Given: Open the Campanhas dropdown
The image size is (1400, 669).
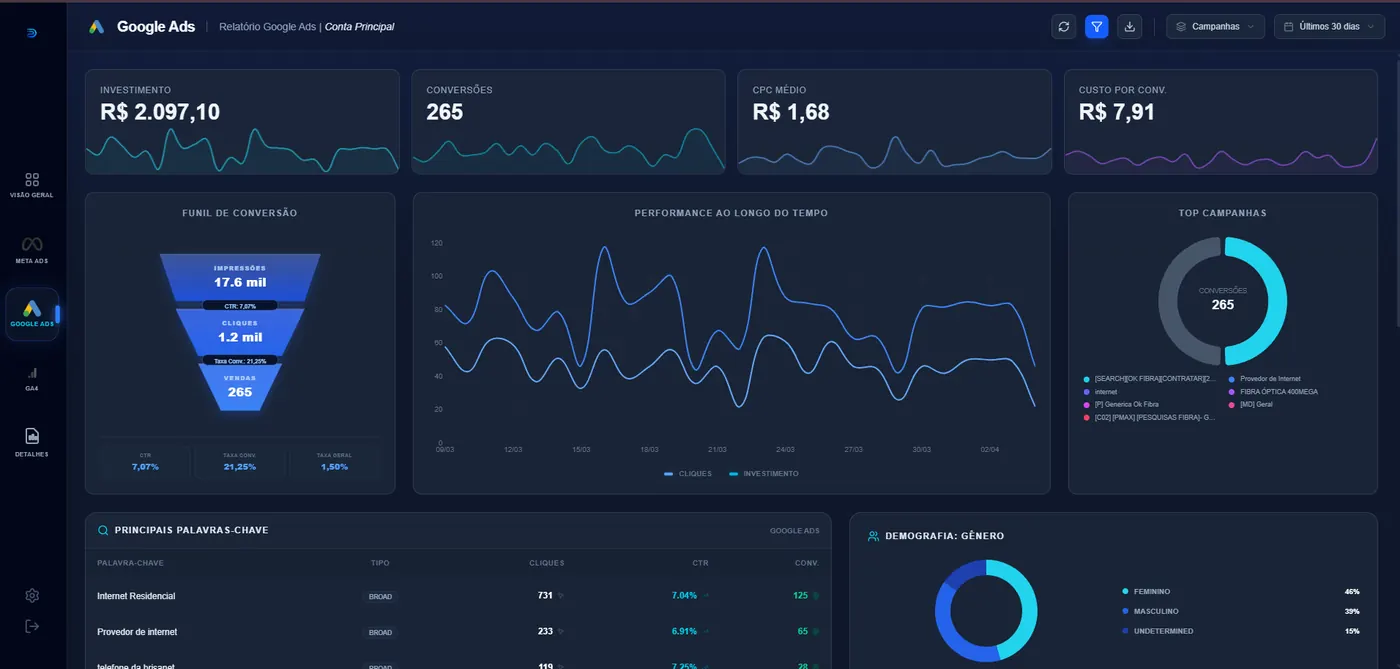Looking at the screenshot, I should pos(1215,27).
